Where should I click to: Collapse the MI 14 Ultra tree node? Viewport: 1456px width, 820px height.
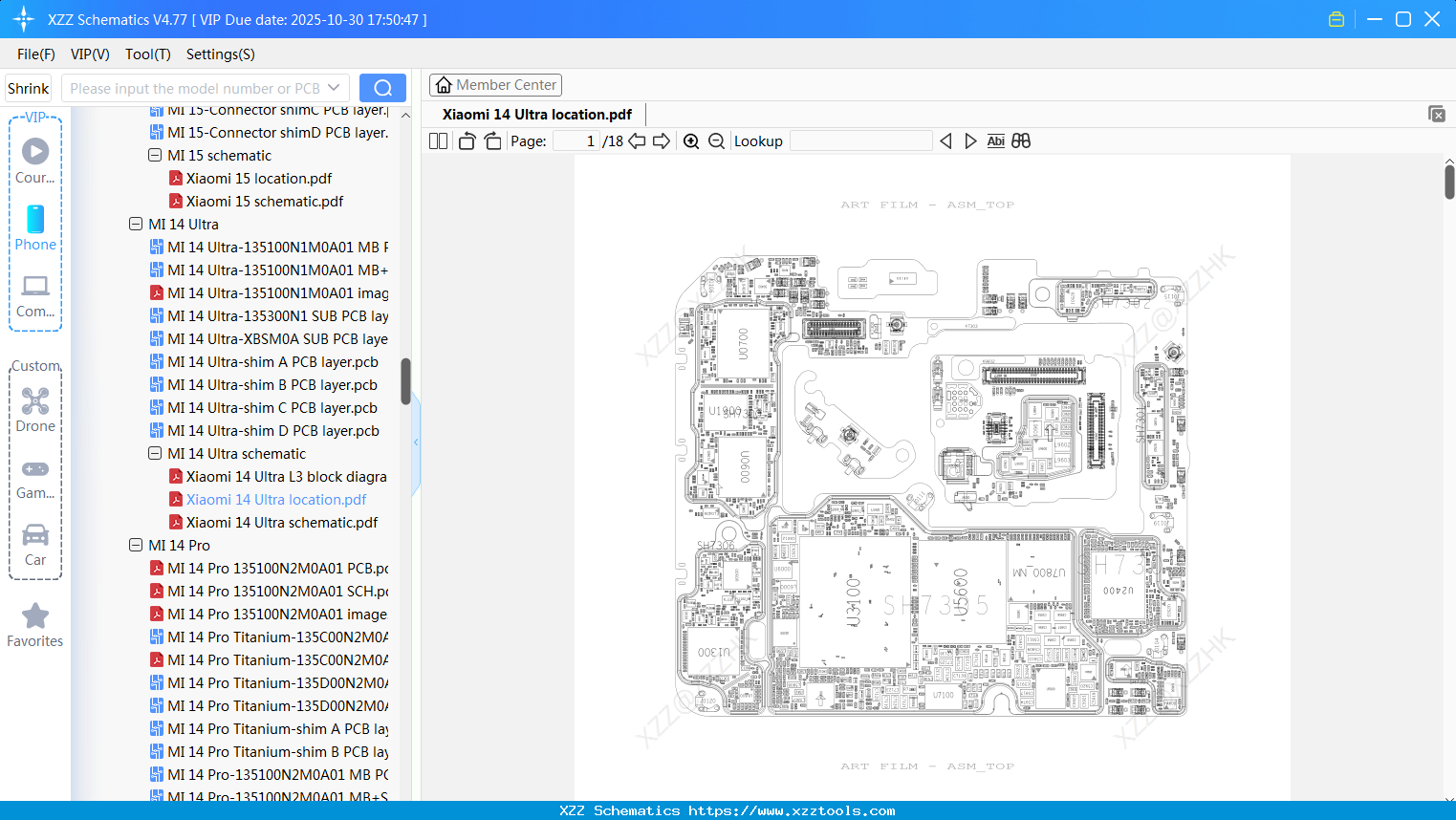tap(136, 224)
